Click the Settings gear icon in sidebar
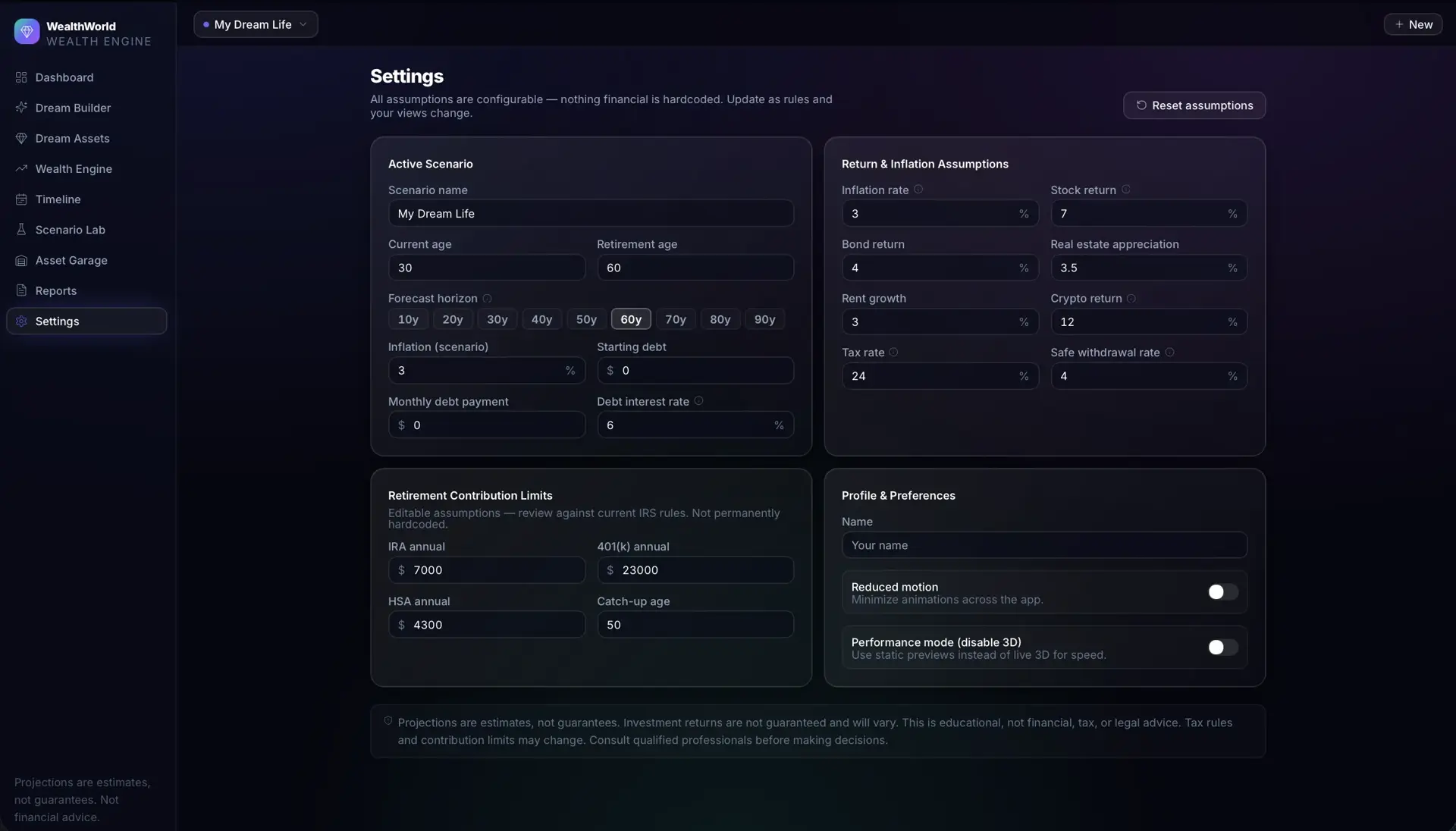The image size is (1456, 831). [21, 321]
